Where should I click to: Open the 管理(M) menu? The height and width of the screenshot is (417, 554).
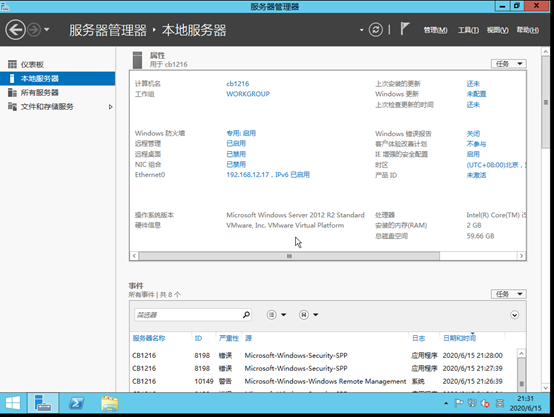[x=435, y=30]
